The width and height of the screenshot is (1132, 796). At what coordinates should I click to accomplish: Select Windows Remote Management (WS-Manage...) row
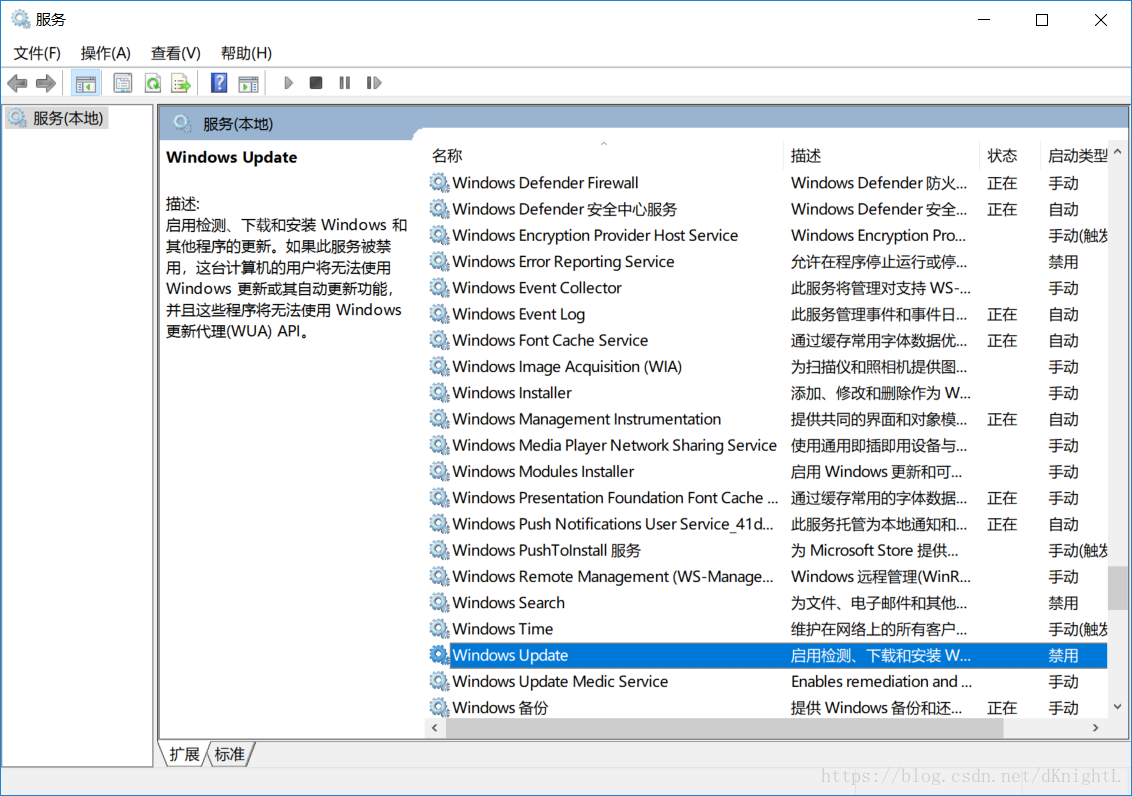click(767, 576)
